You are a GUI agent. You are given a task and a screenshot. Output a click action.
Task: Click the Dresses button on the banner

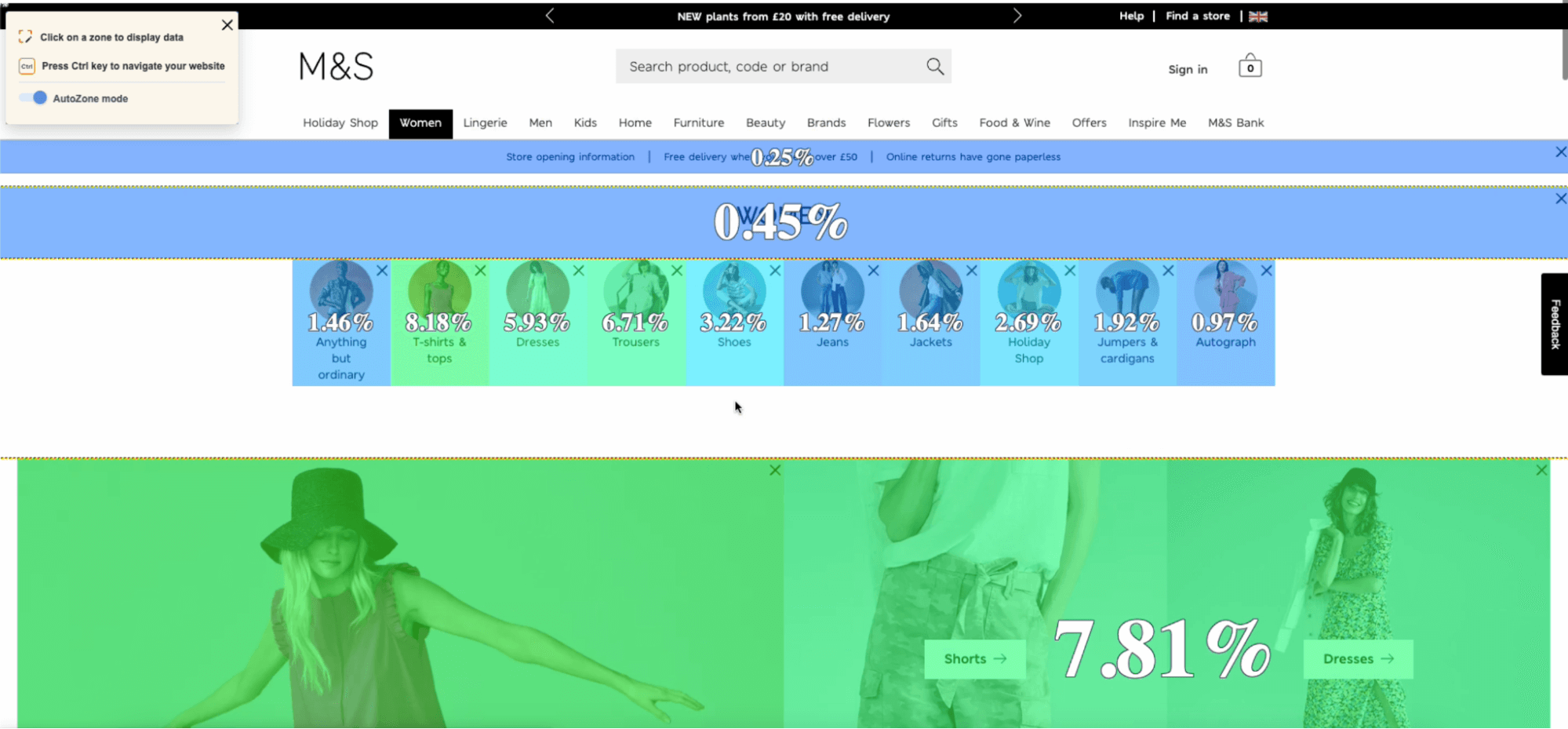click(1358, 659)
